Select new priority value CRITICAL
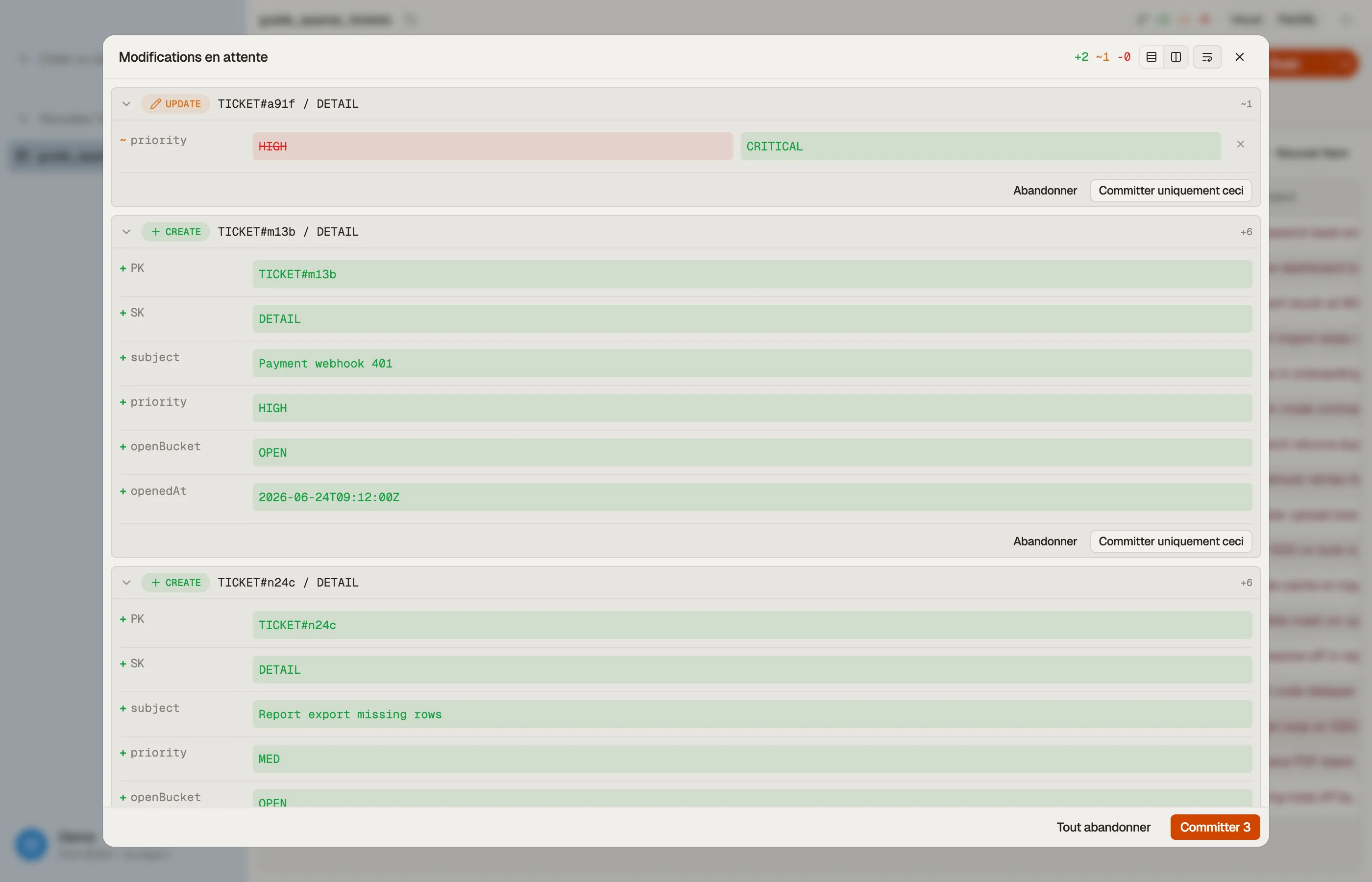The height and width of the screenshot is (882, 1372). pos(980,147)
